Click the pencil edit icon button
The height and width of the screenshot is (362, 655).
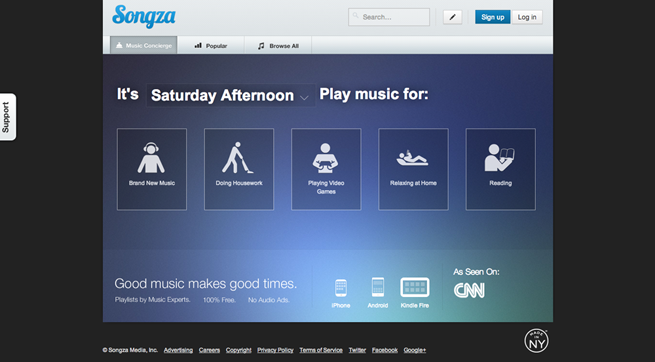pos(452,17)
